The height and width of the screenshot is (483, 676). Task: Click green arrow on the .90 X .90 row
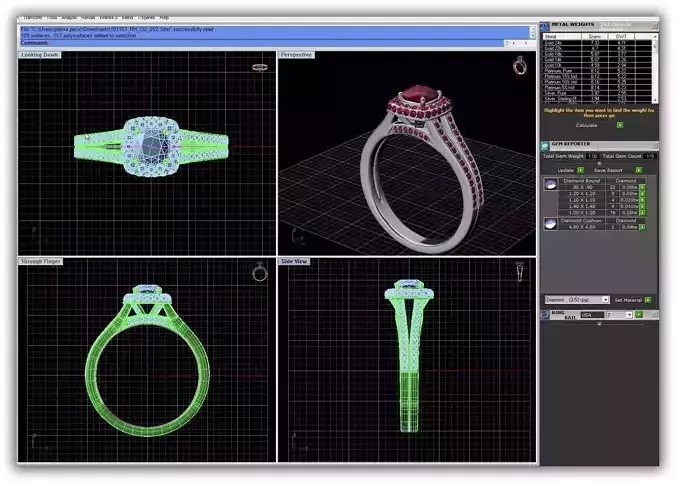click(642, 188)
